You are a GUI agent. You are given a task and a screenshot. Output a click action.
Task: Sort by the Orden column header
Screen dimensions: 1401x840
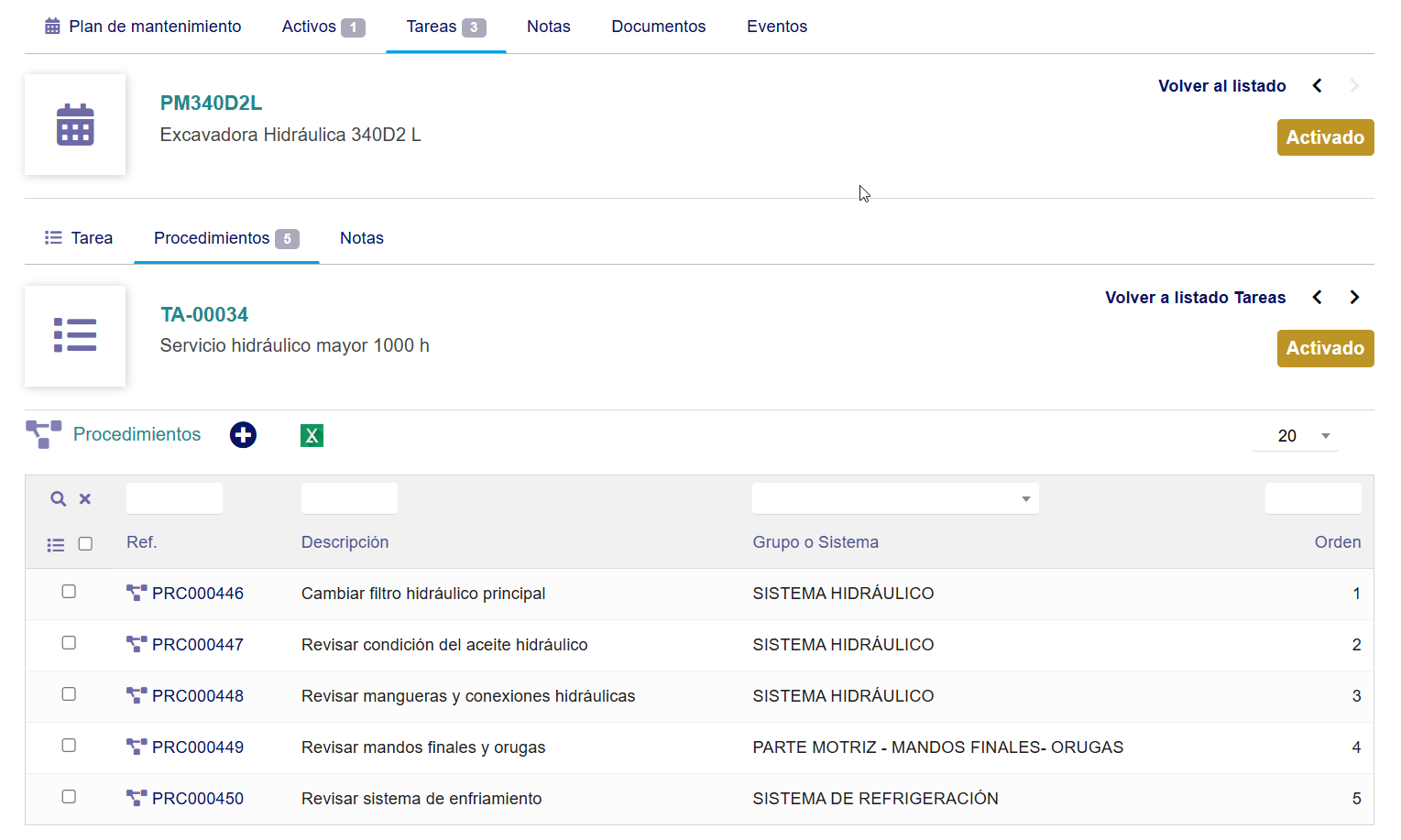tap(1337, 542)
